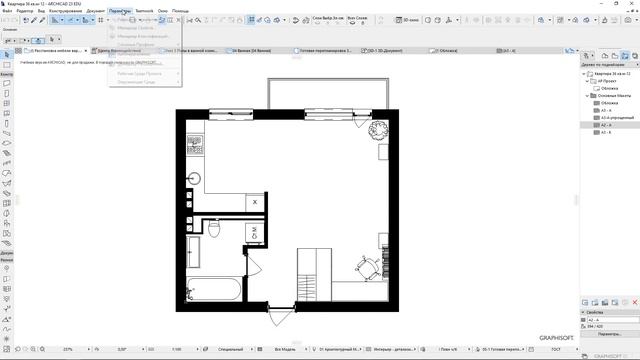Switch to the Расстановка мебели tab

(56, 51)
